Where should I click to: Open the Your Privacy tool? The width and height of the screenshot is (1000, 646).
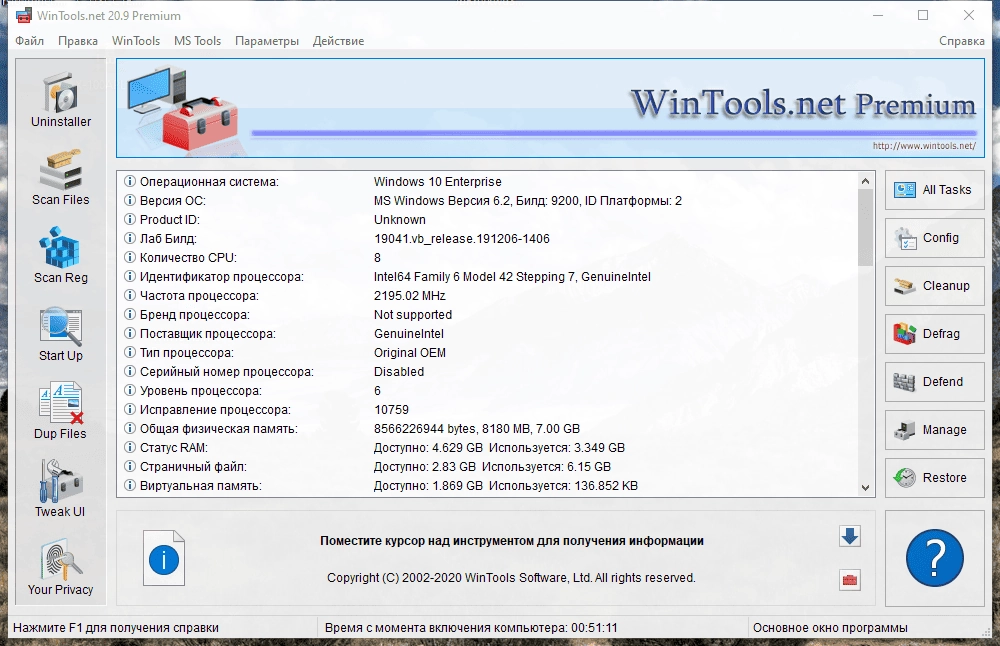coord(61,568)
